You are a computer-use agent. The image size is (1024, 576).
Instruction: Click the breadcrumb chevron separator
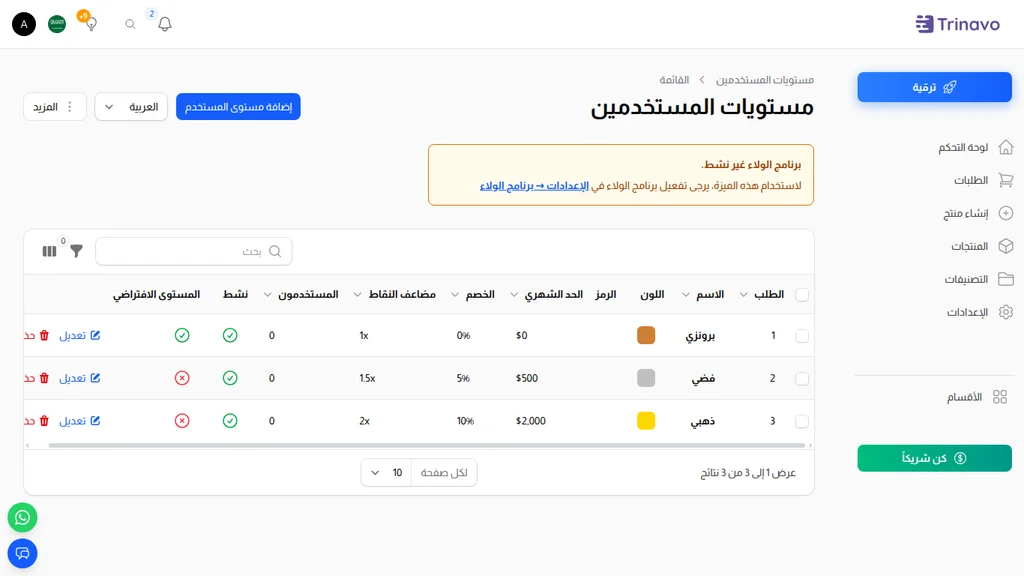(702, 80)
